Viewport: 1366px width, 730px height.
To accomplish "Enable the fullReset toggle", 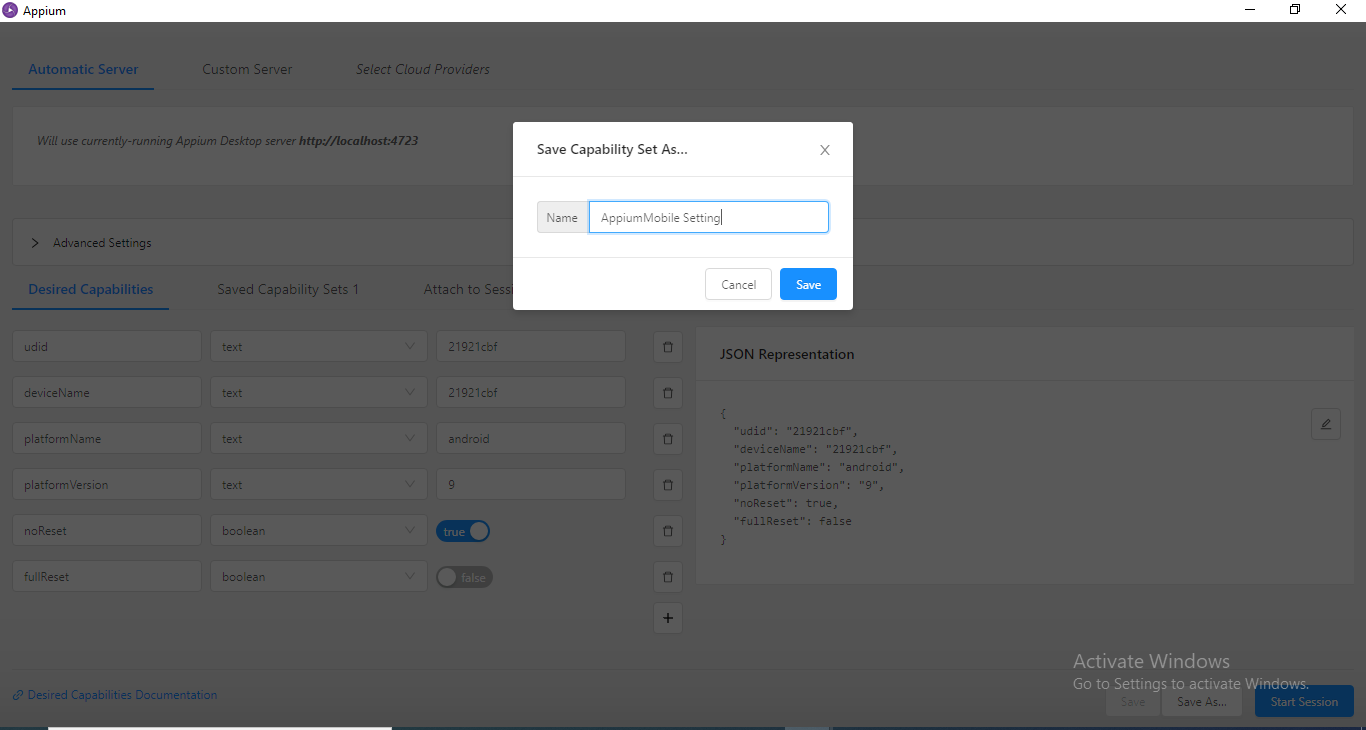I will pos(464,577).
